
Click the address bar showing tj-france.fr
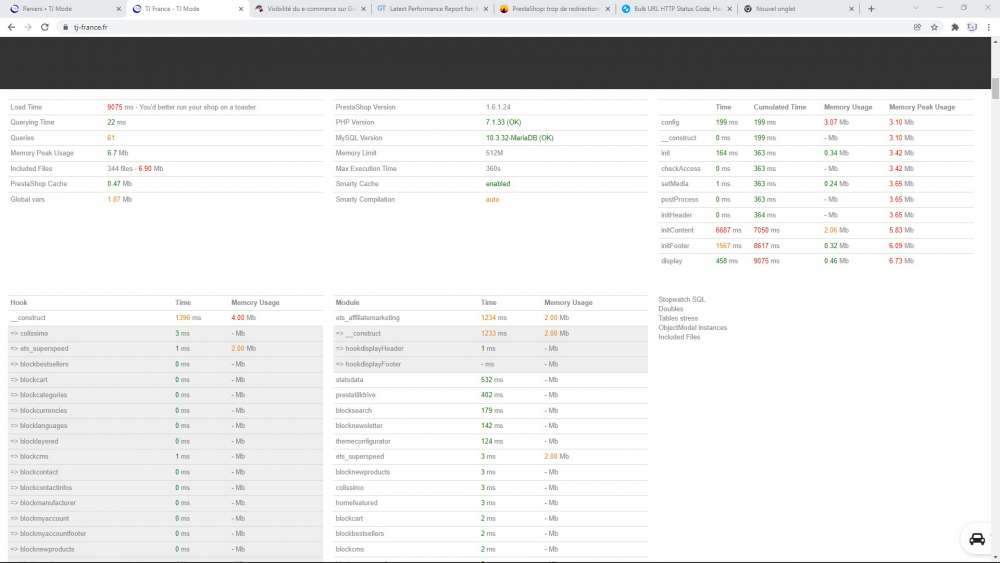(x=485, y=27)
